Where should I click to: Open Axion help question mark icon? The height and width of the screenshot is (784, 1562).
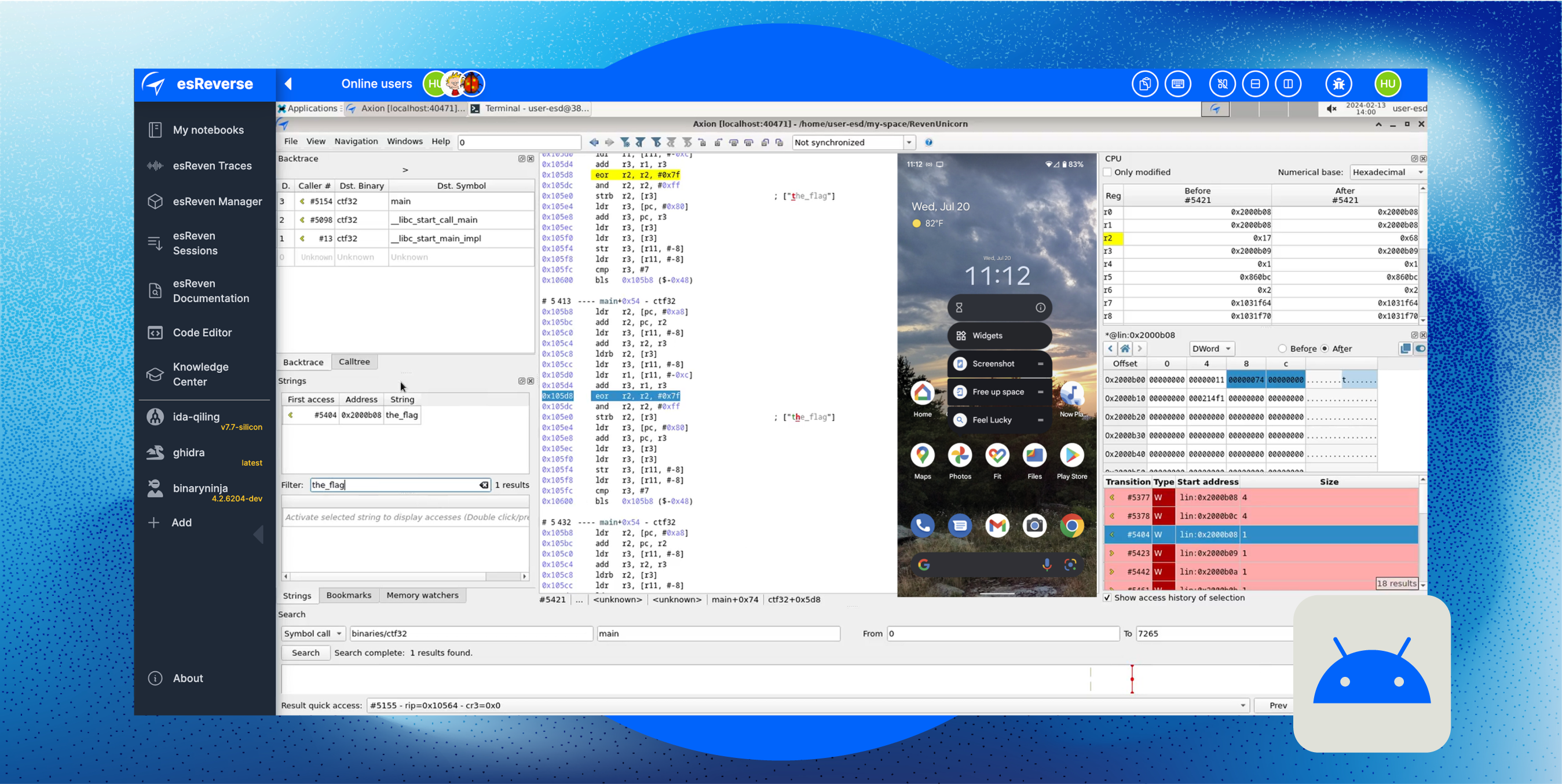(928, 142)
